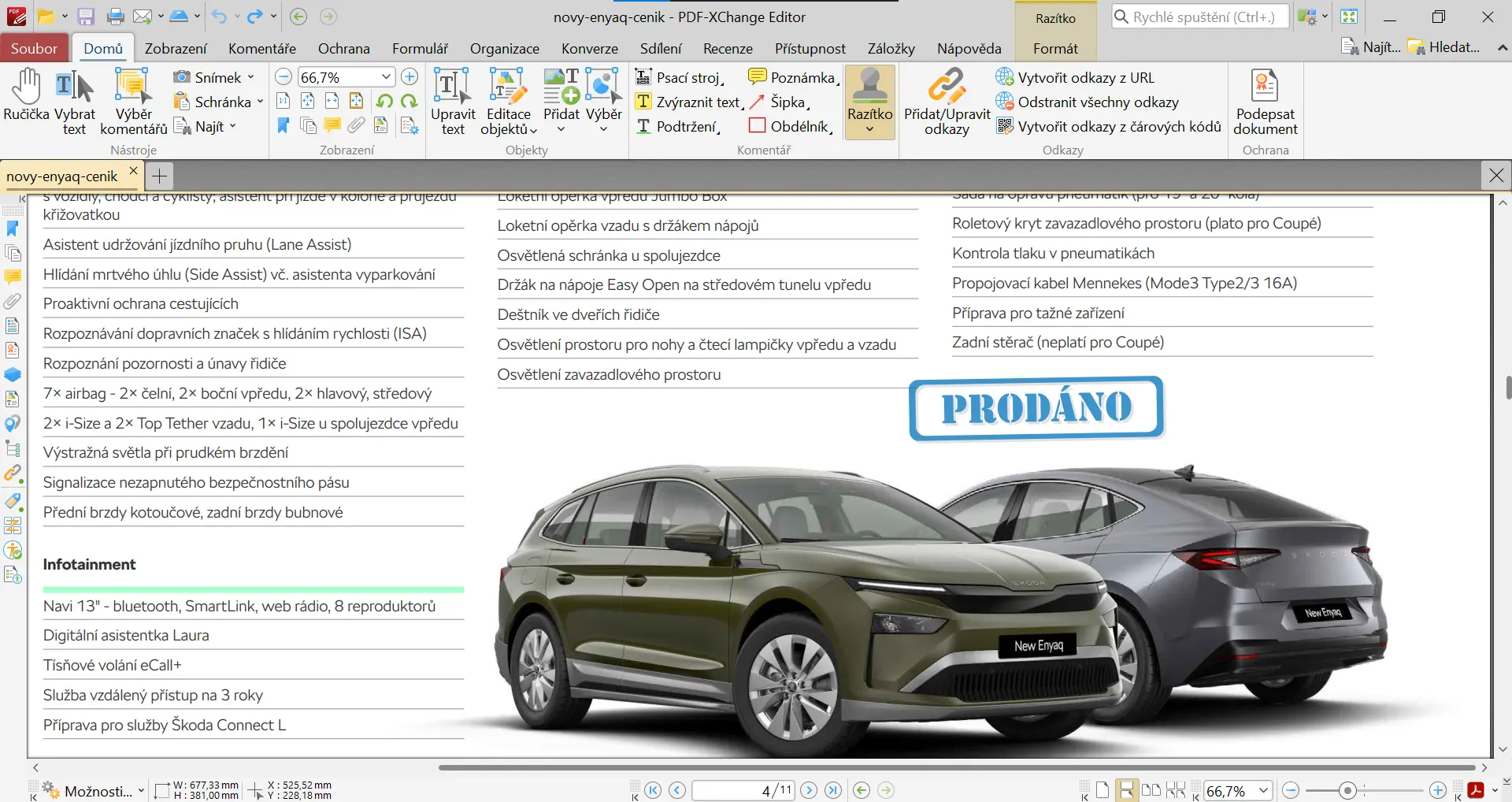
Task: Open the Ochrana ribbon tab
Action: tap(344, 48)
